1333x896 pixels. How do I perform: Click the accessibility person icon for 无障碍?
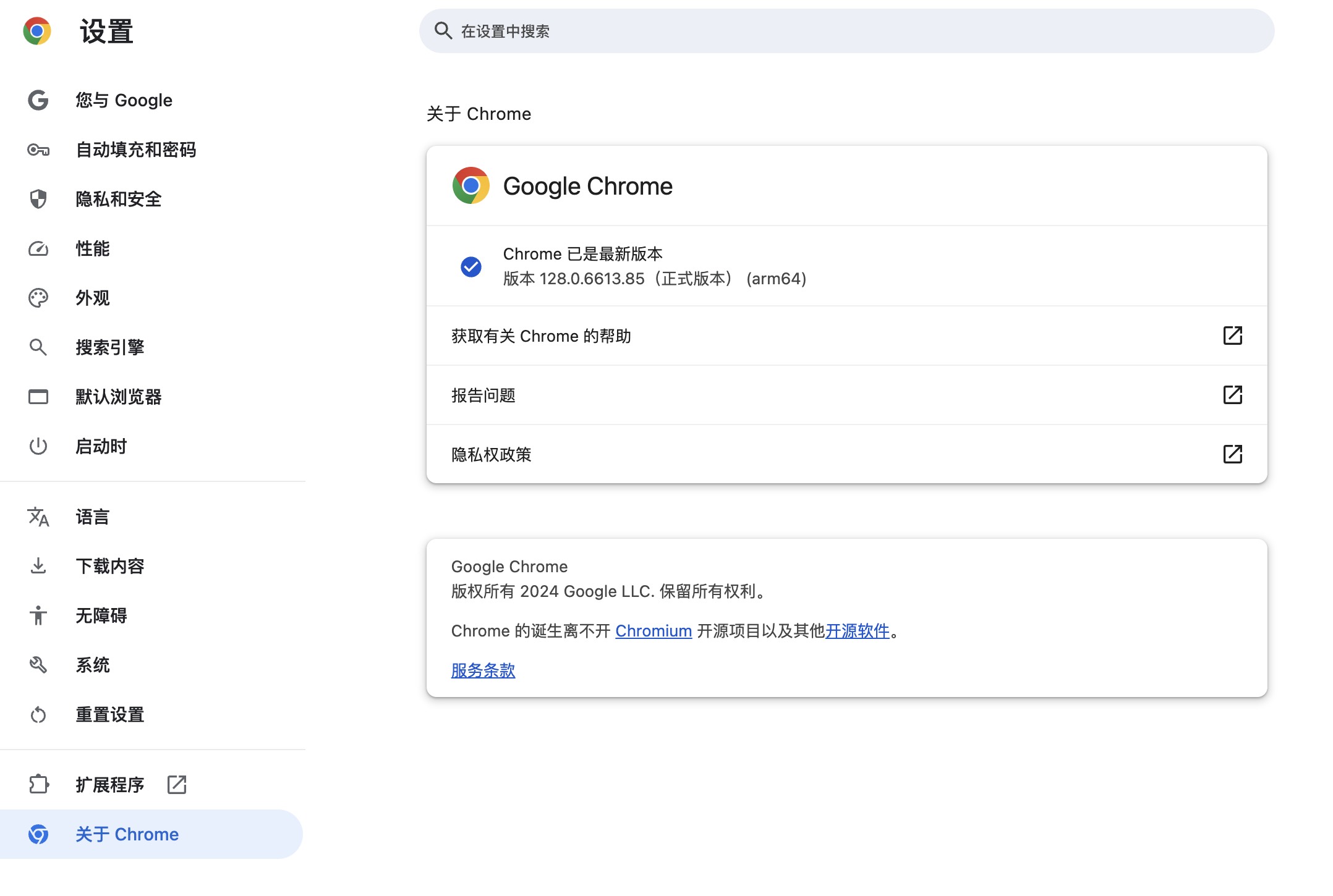38,615
